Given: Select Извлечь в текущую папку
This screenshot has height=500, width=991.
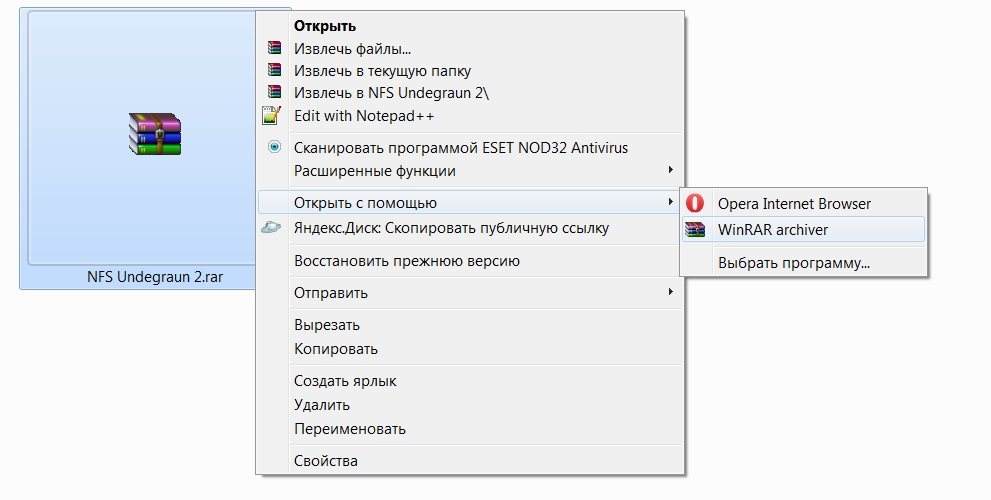Looking at the screenshot, I should click(471, 71).
